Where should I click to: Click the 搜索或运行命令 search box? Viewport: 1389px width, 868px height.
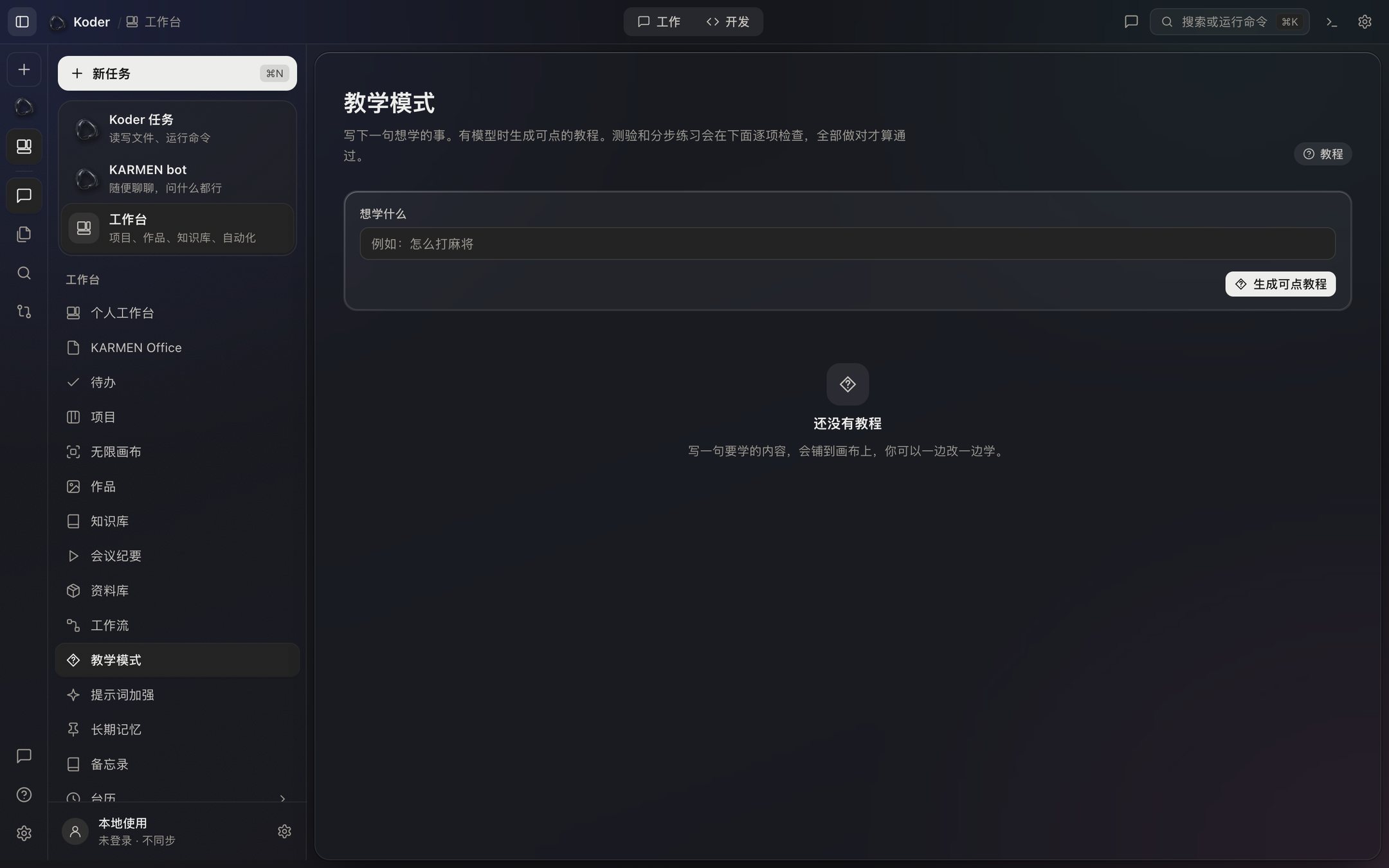(x=1230, y=22)
